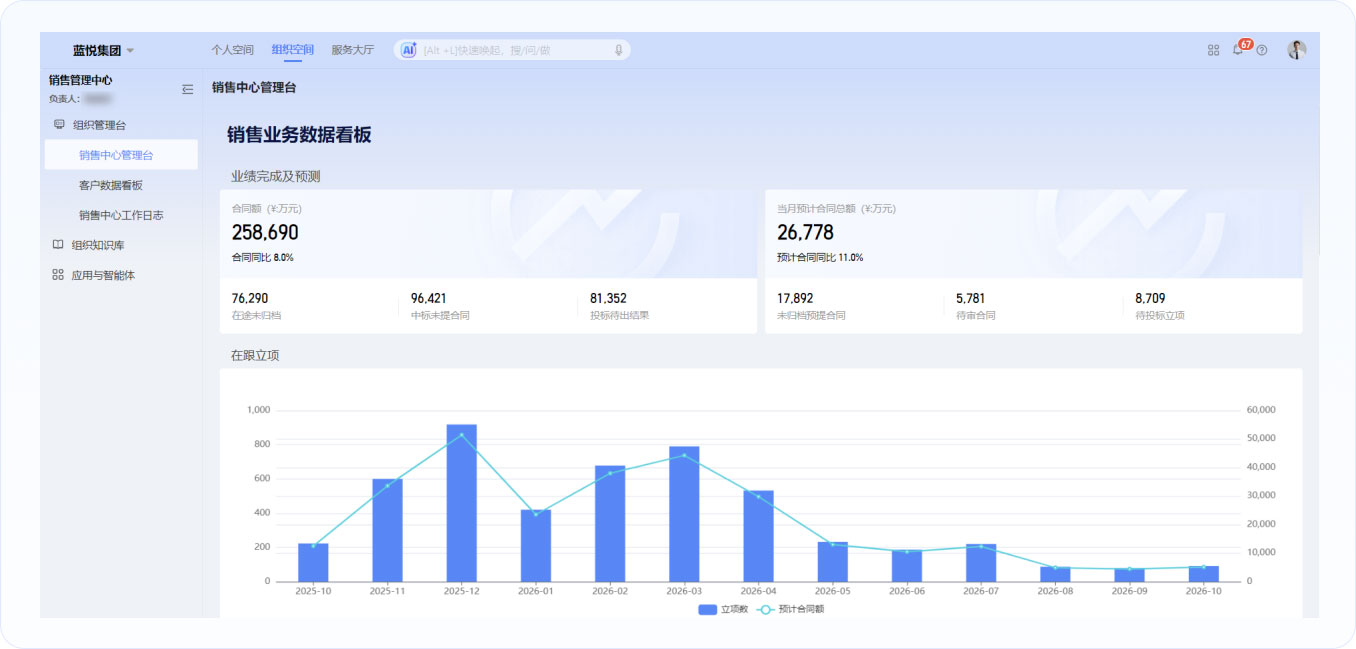Image resolution: width=1356 pixels, height=649 pixels.
Task: Collapse the 组织管理台 sidebar group
Action: [x=99, y=125]
